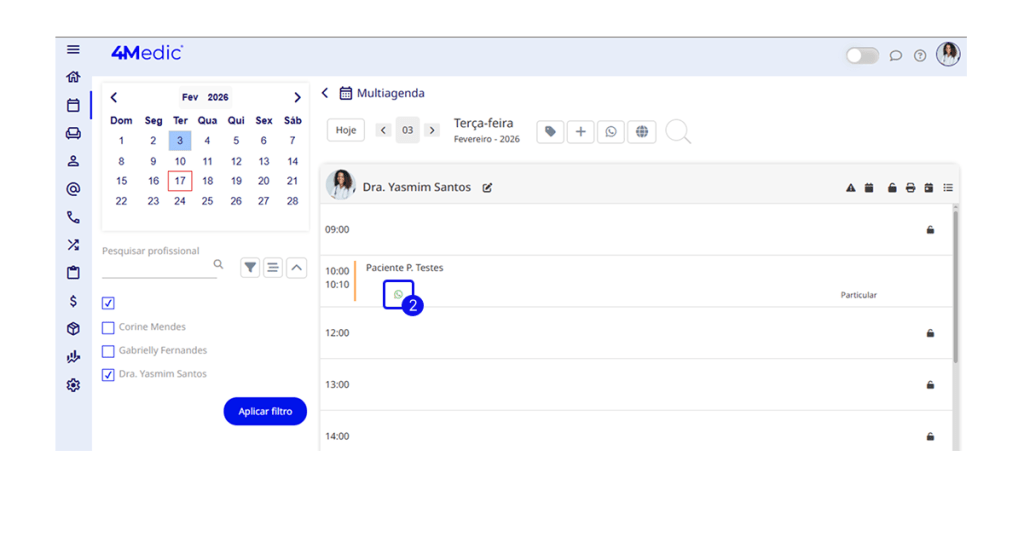Viewport: 1024px width, 537px height.
Task: Click the Aplicar filtro button
Action: 265,411
